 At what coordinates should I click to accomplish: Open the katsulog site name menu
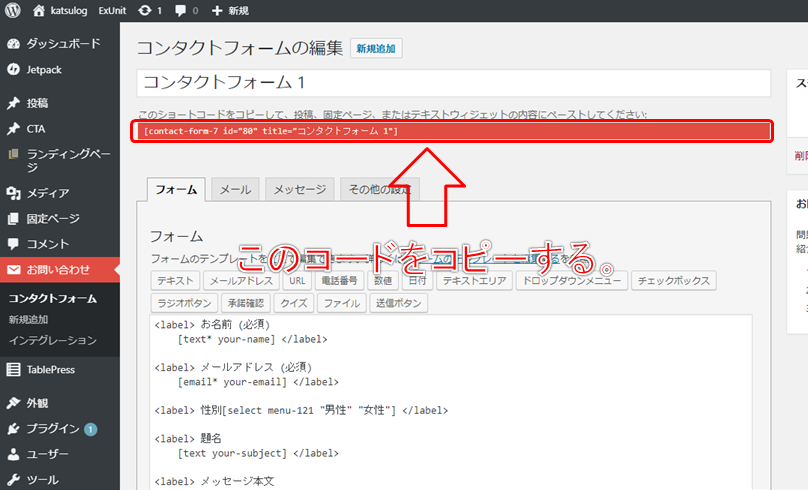69,10
